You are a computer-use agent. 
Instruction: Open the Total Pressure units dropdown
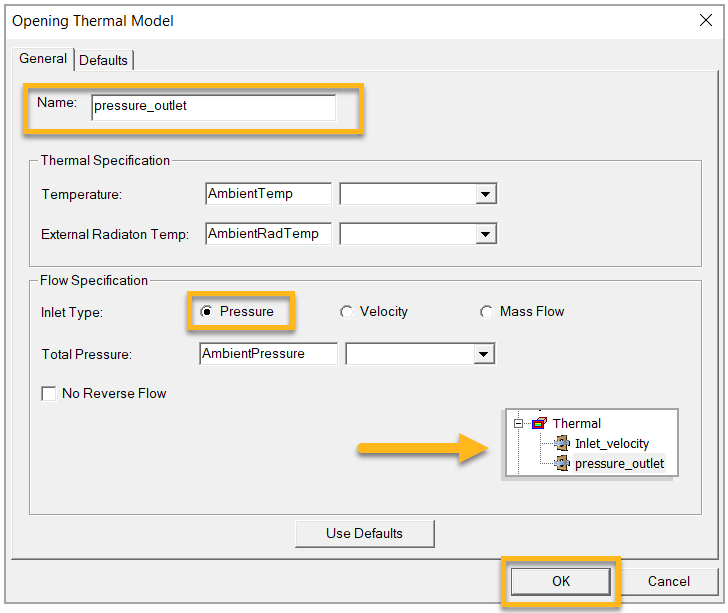484,354
